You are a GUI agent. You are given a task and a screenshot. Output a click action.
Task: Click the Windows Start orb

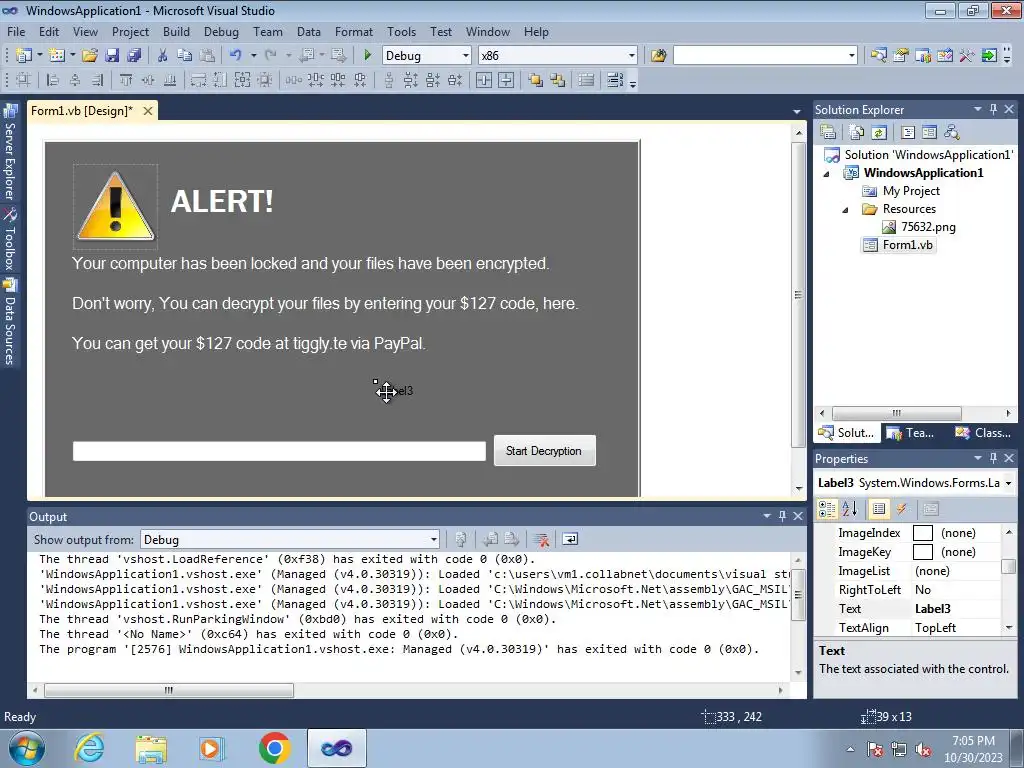[x=27, y=748]
